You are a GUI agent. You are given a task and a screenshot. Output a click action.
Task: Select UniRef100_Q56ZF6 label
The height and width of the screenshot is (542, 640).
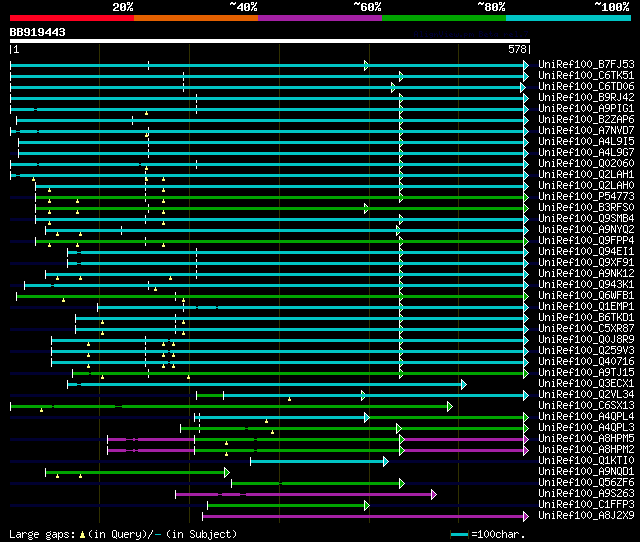[586, 483]
